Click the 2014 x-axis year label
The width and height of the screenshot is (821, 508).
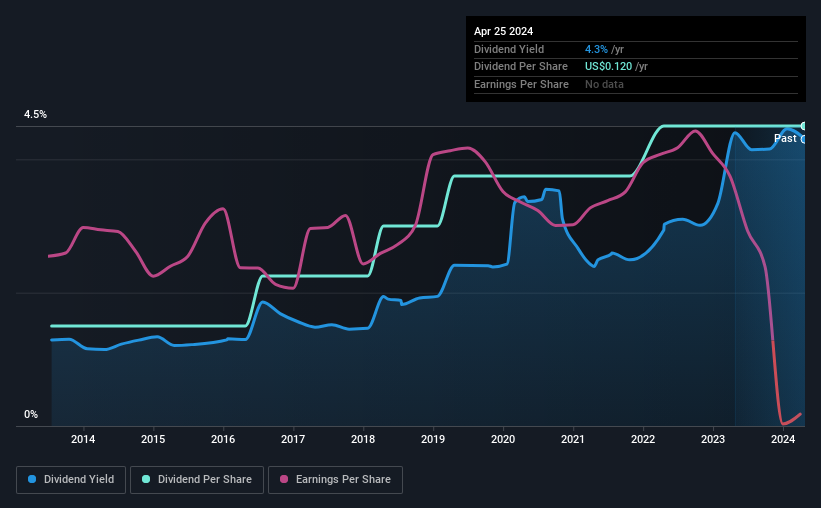(83, 439)
